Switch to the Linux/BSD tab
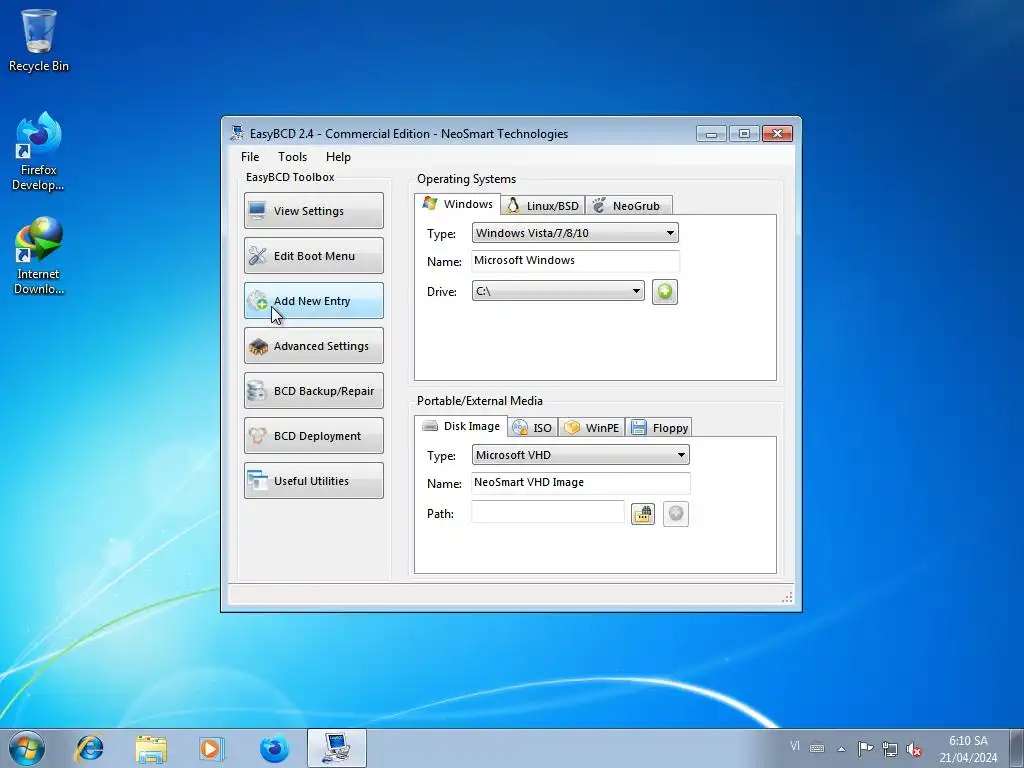The image size is (1024, 768). click(x=543, y=206)
